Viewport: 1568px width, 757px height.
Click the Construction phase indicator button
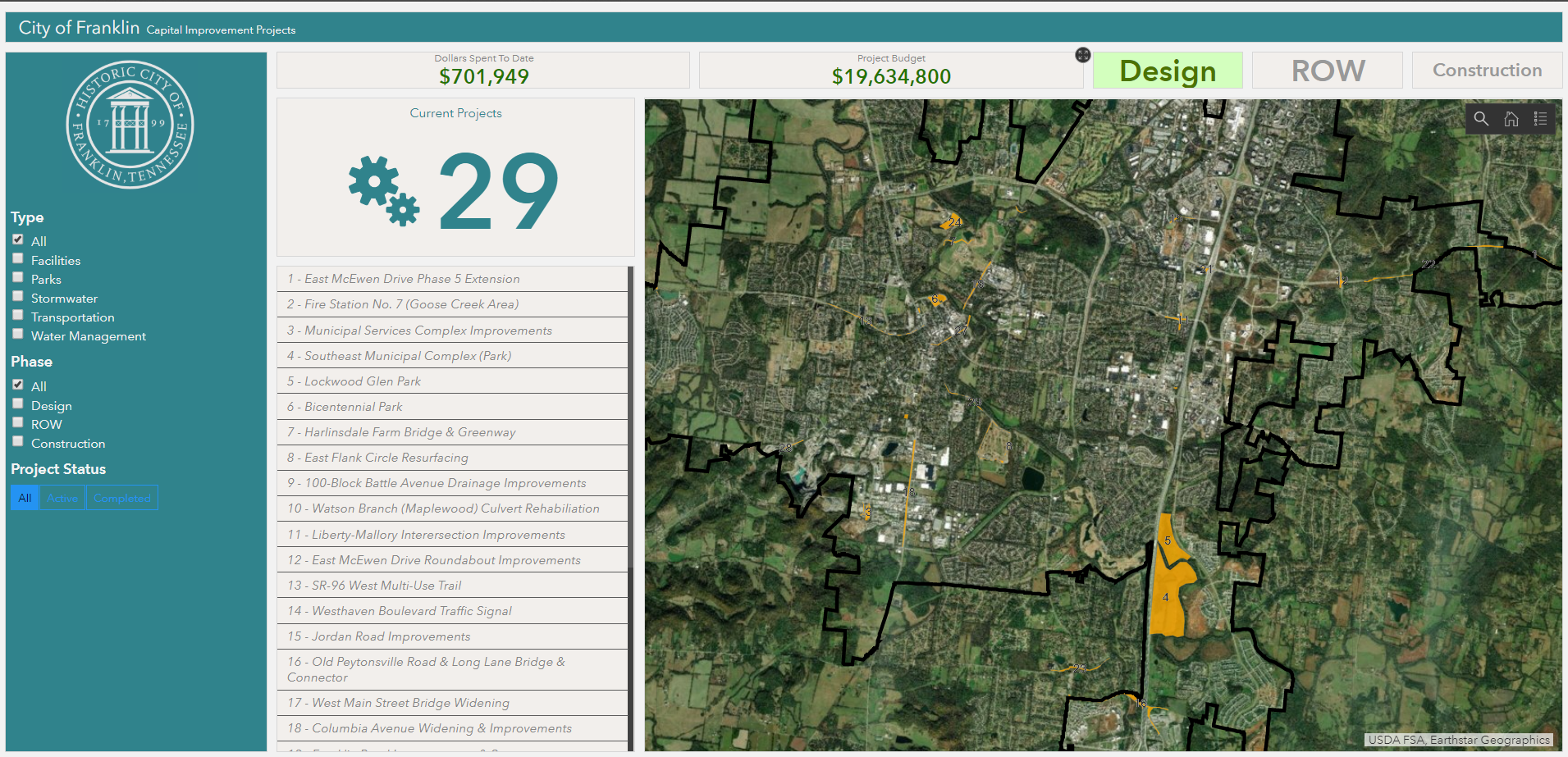click(1486, 71)
